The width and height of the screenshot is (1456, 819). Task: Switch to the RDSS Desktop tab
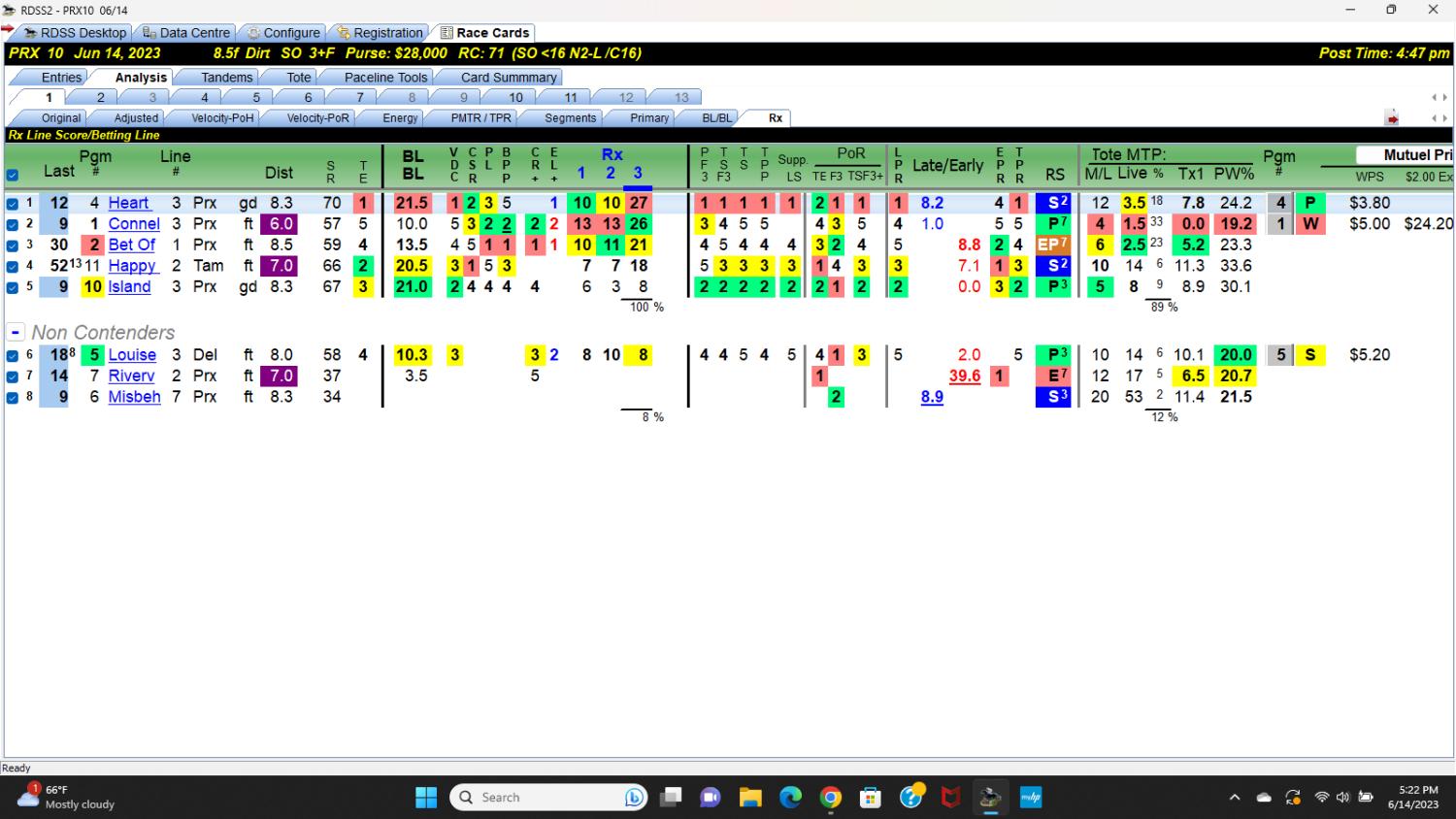coord(75,33)
